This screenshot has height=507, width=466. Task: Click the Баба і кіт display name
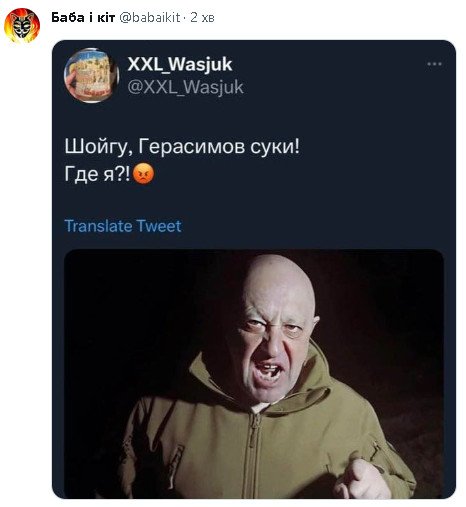coord(83,17)
